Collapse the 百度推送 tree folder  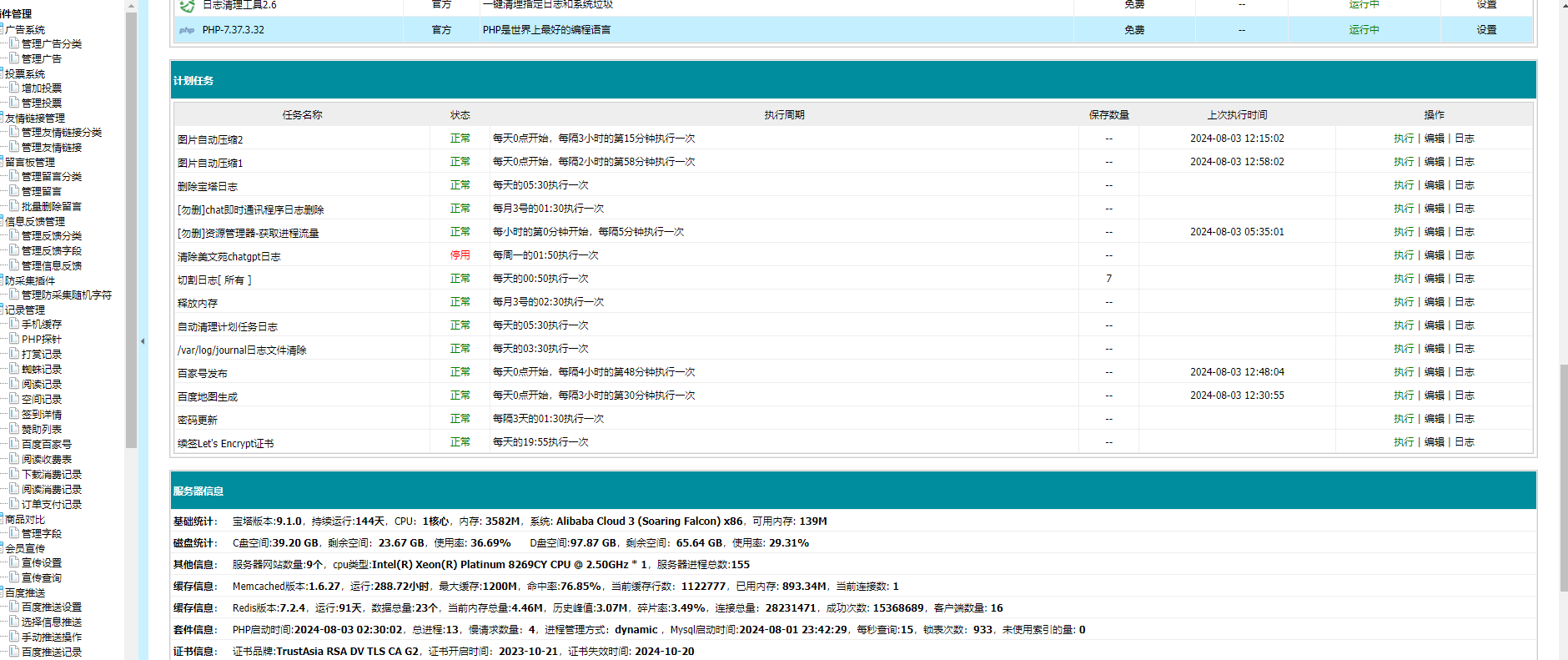tap(2, 592)
